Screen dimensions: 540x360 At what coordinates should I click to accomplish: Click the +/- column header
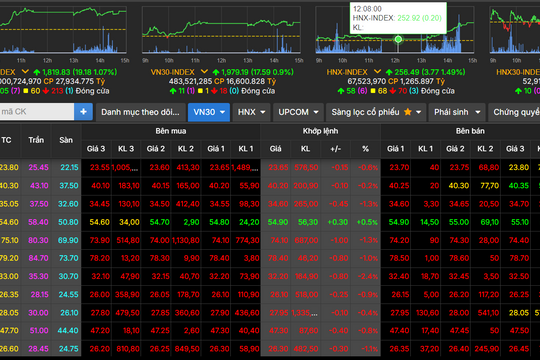(335, 149)
